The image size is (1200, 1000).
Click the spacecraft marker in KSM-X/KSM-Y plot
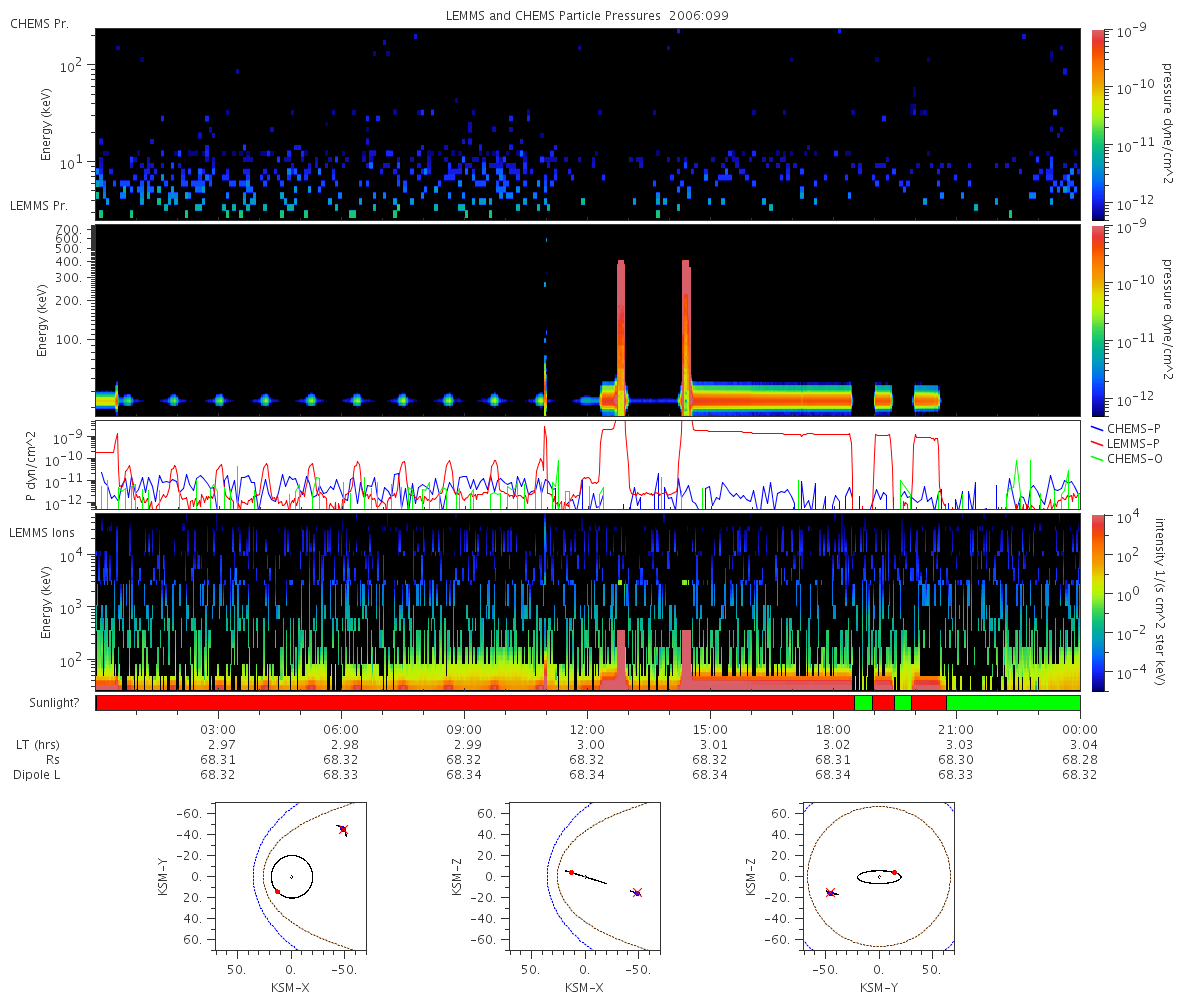pos(343,830)
